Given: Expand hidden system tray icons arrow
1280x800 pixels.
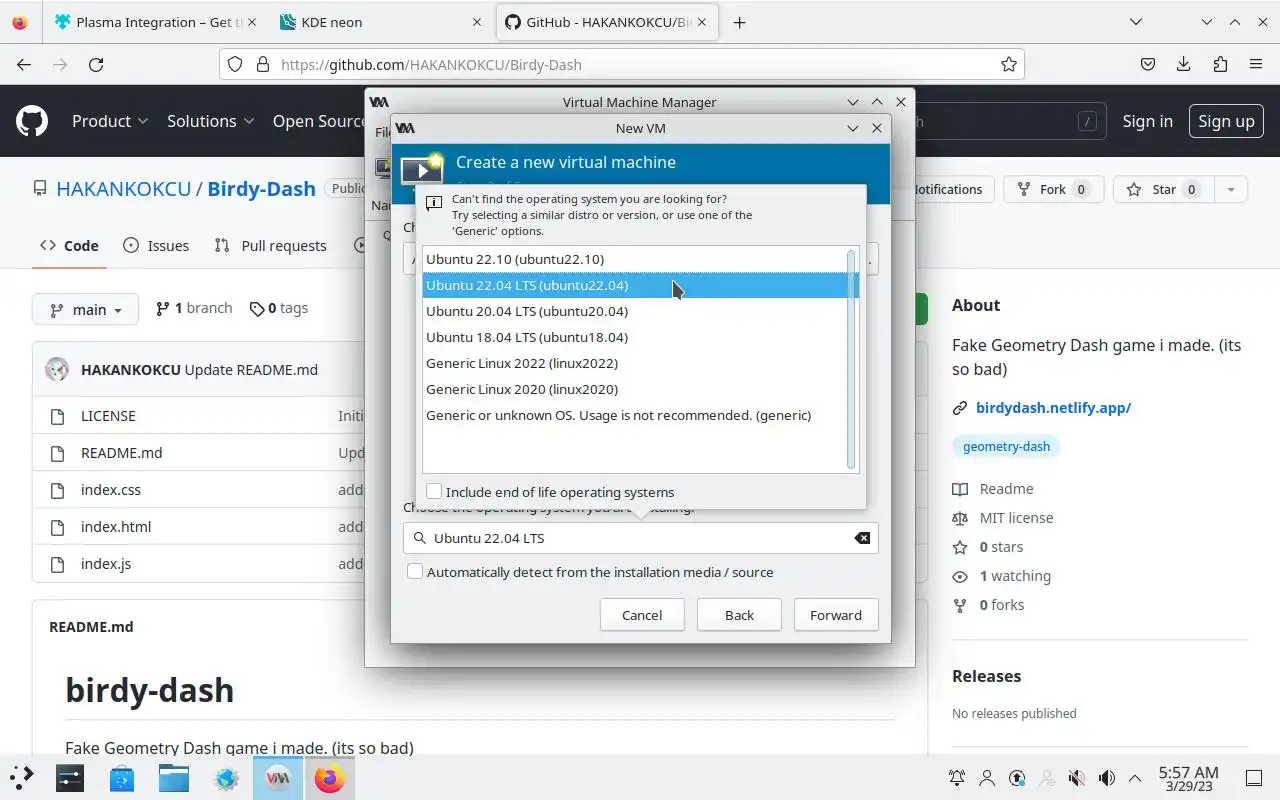Looking at the screenshot, I should [x=1135, y=778].
